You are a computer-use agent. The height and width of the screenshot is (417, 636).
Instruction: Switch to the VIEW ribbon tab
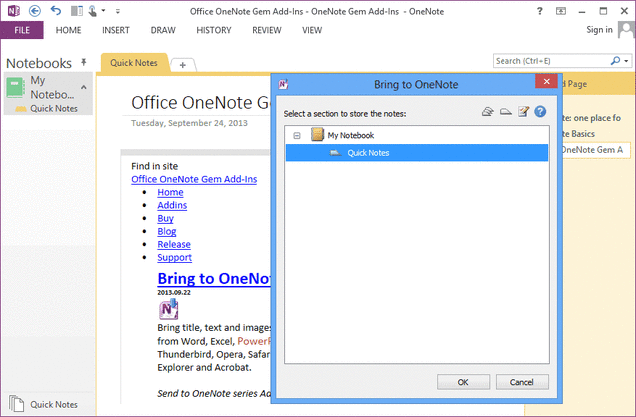(312, 30)
